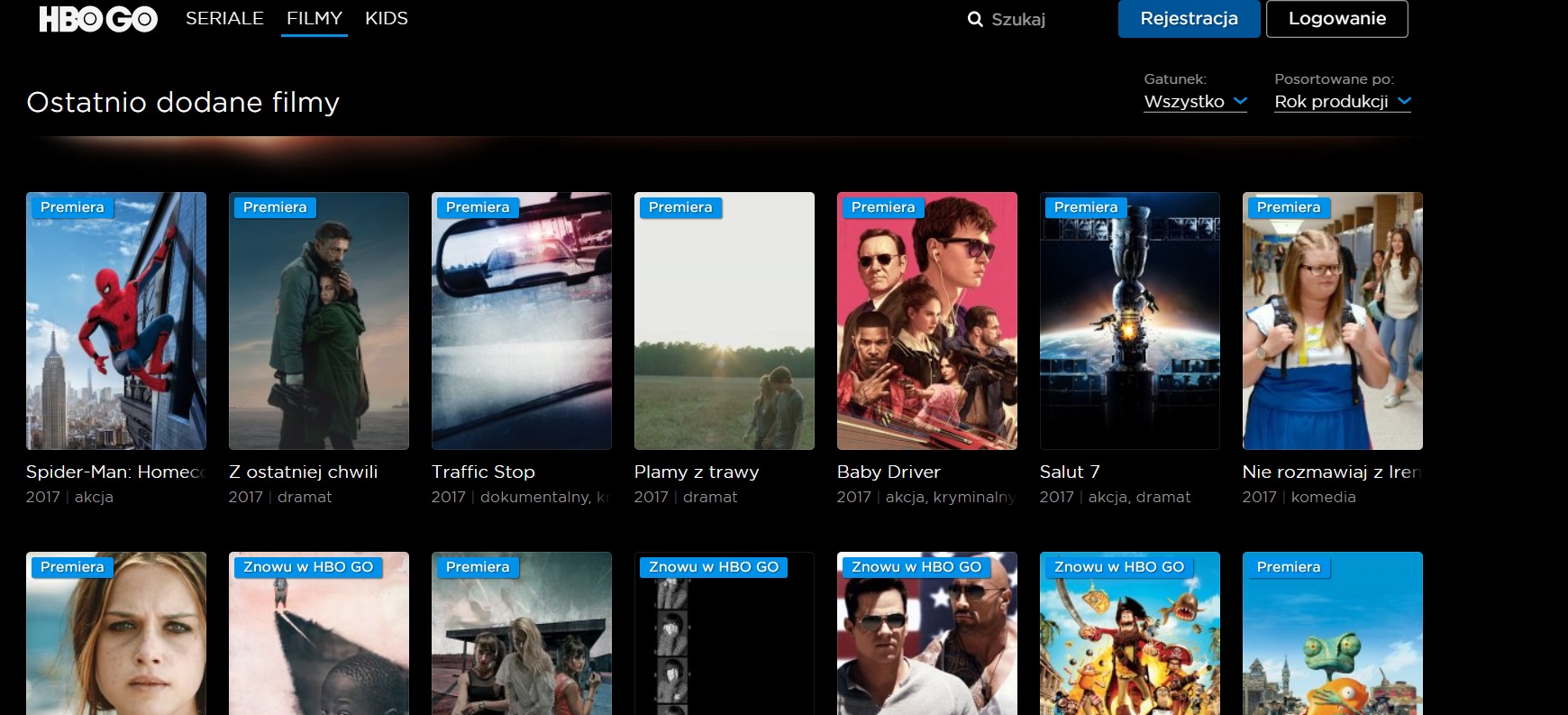Click the Salut 7 title link
1568x715 pixels.
(1070, 472)
